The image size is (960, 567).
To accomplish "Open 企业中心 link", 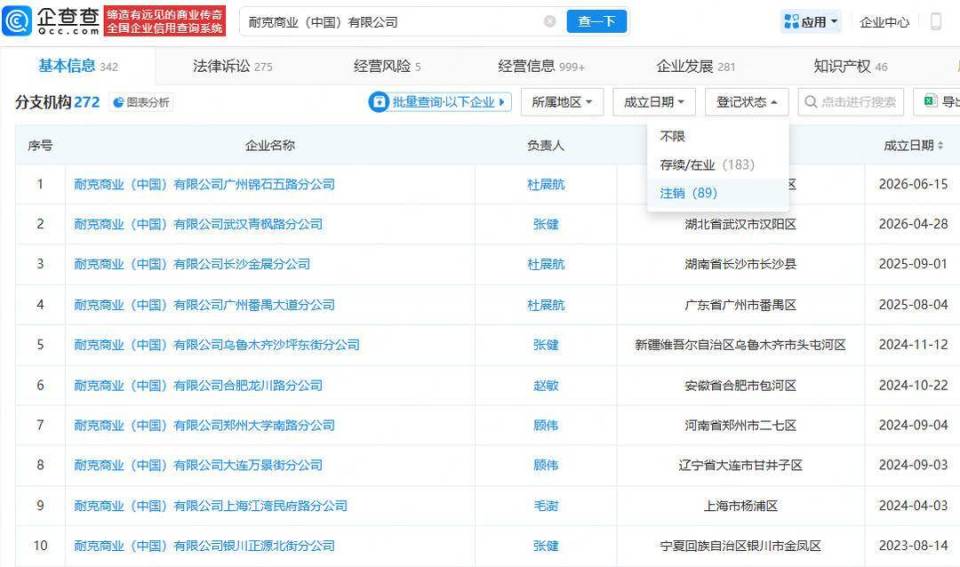I will pos(884,22).
